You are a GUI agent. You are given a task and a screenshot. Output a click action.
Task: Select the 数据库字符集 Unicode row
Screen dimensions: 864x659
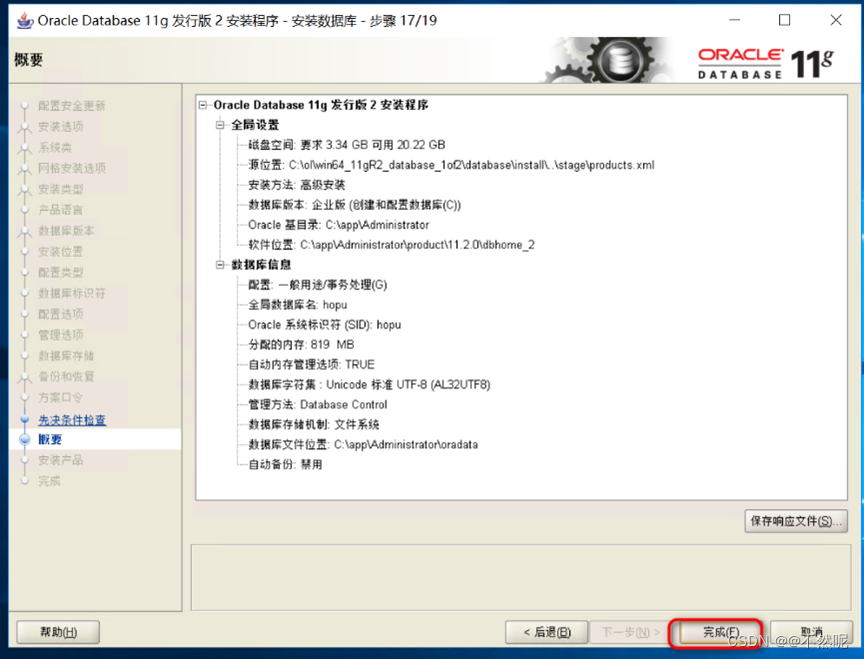369,385
